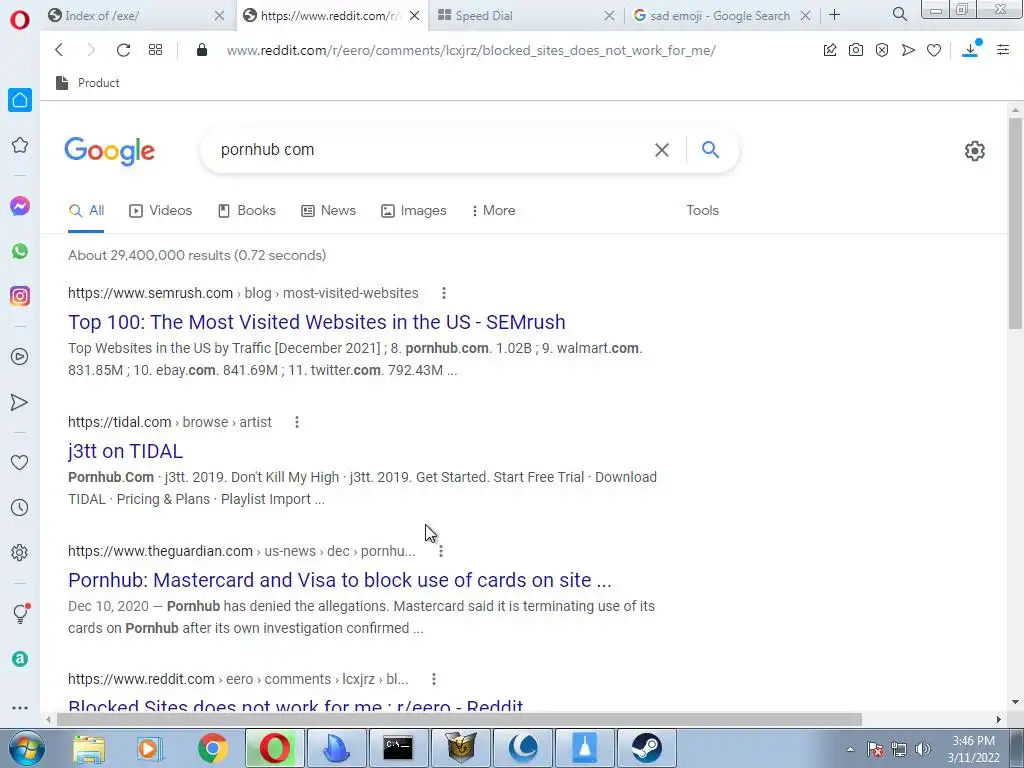Select the Books results tab
Screen dimensions: 1024x768
point(246,210)
